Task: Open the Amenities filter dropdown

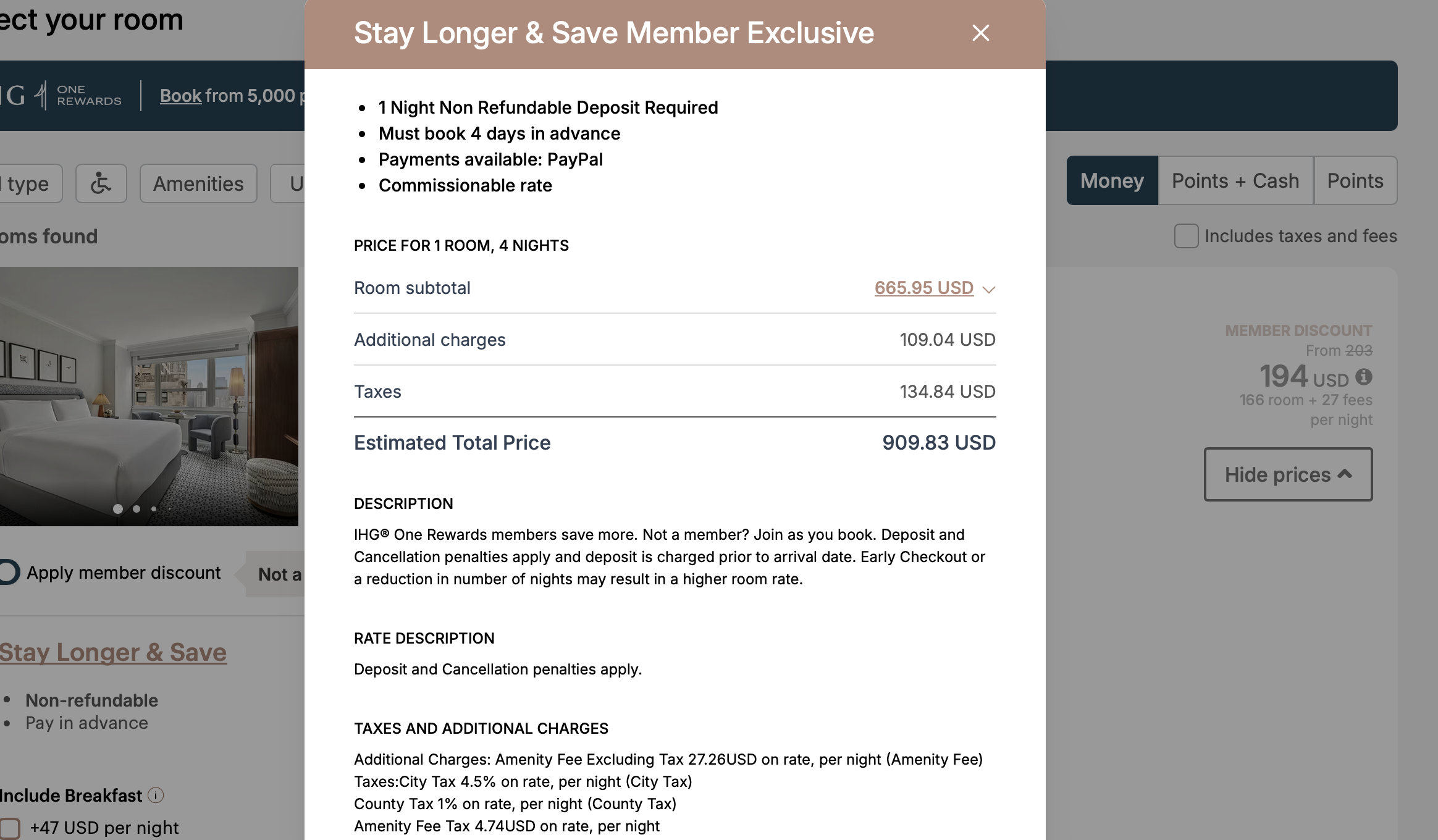Action: click(x=198, y=183)
